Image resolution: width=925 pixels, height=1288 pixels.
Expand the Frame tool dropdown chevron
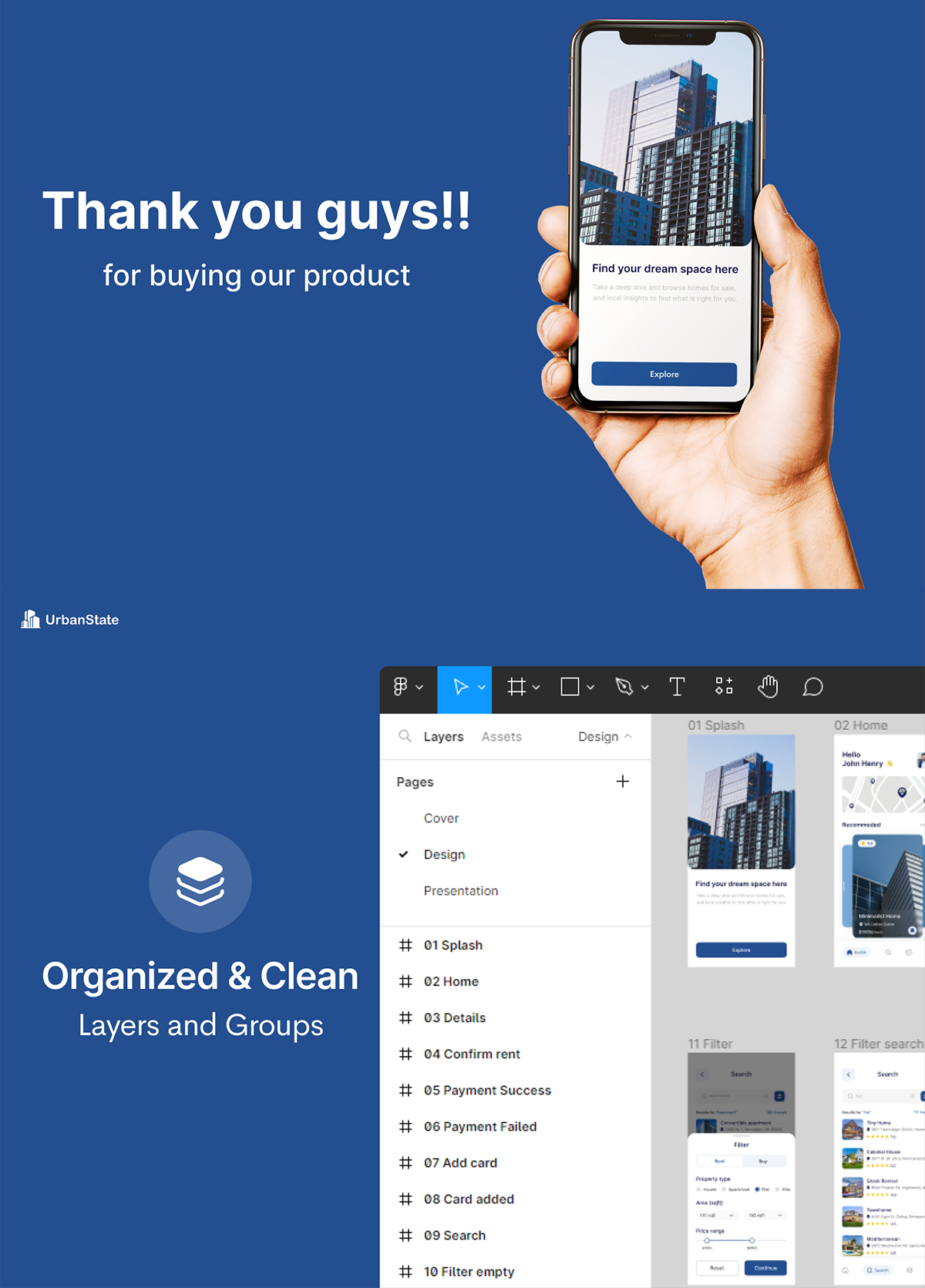click(536, 688)
